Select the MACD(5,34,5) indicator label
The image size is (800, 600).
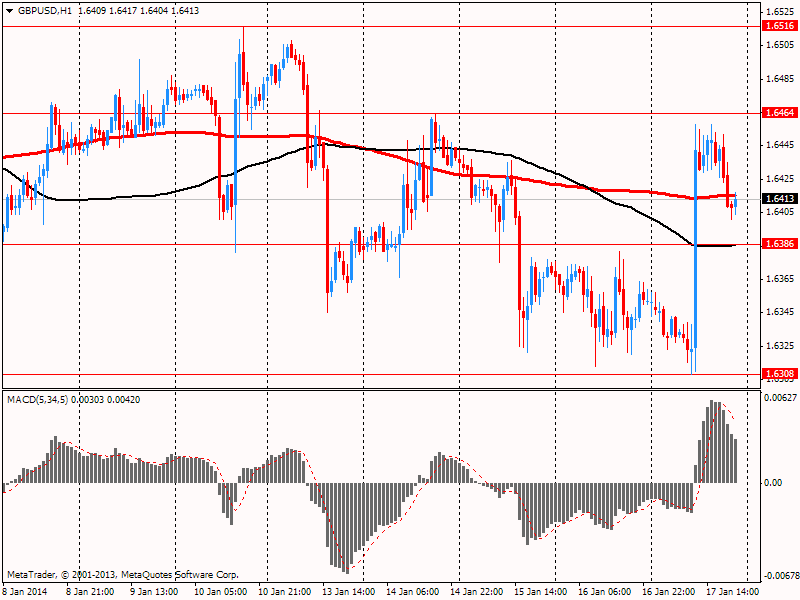[x=38, y=400]
